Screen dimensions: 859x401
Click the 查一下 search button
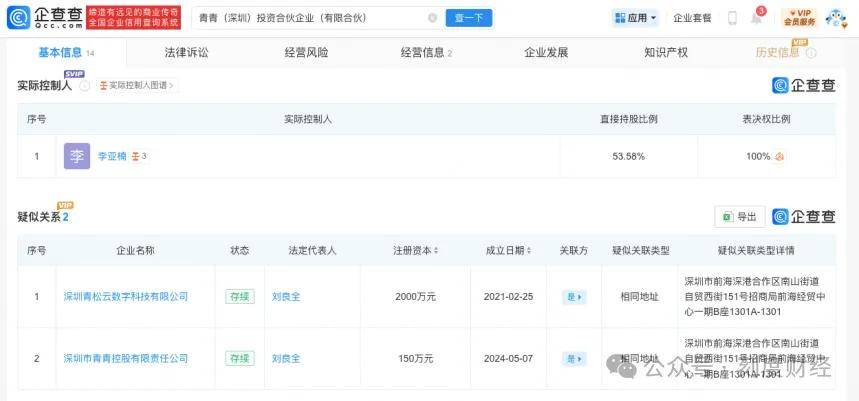point(469,18)
